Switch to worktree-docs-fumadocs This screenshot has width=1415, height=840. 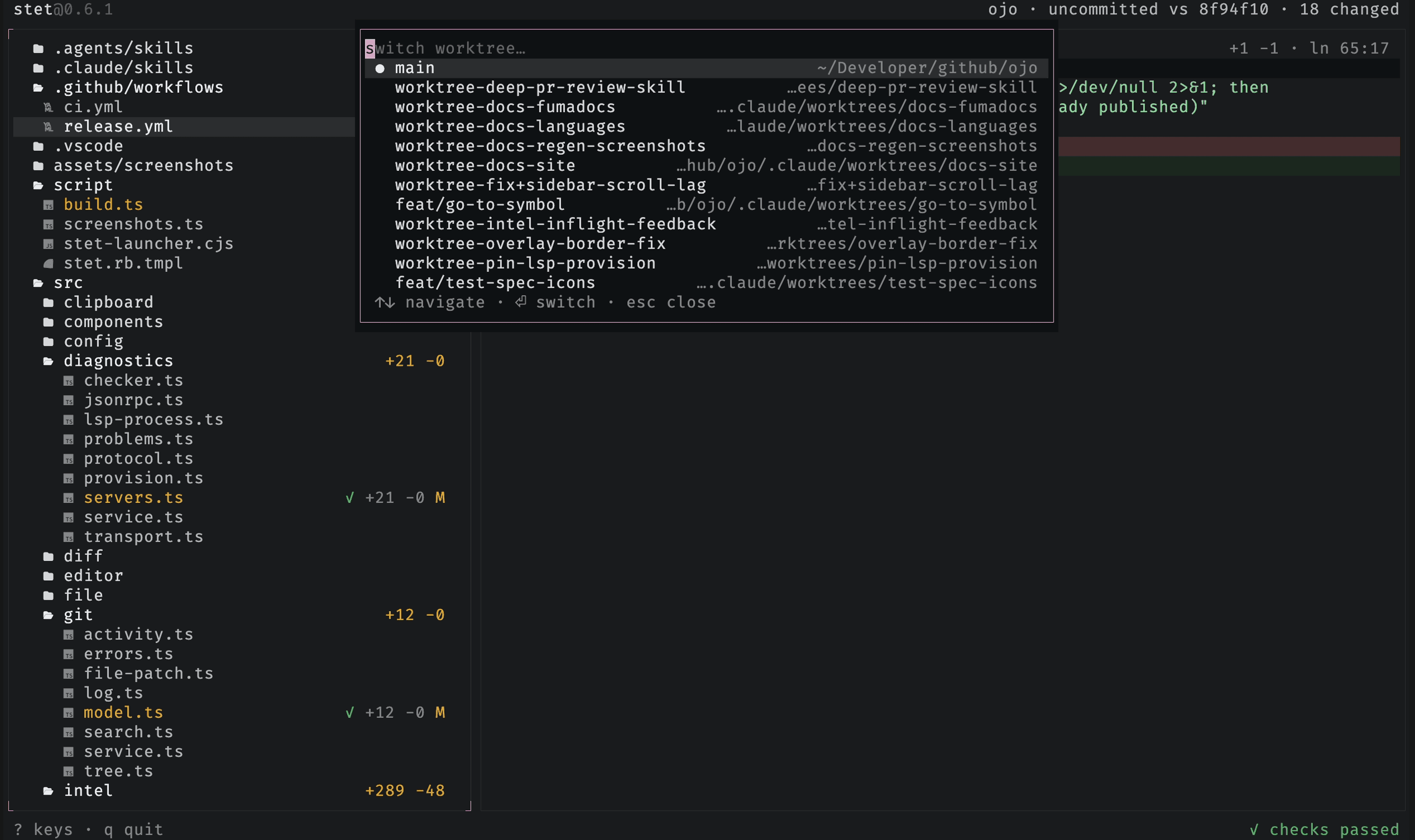tap(706, 107)
